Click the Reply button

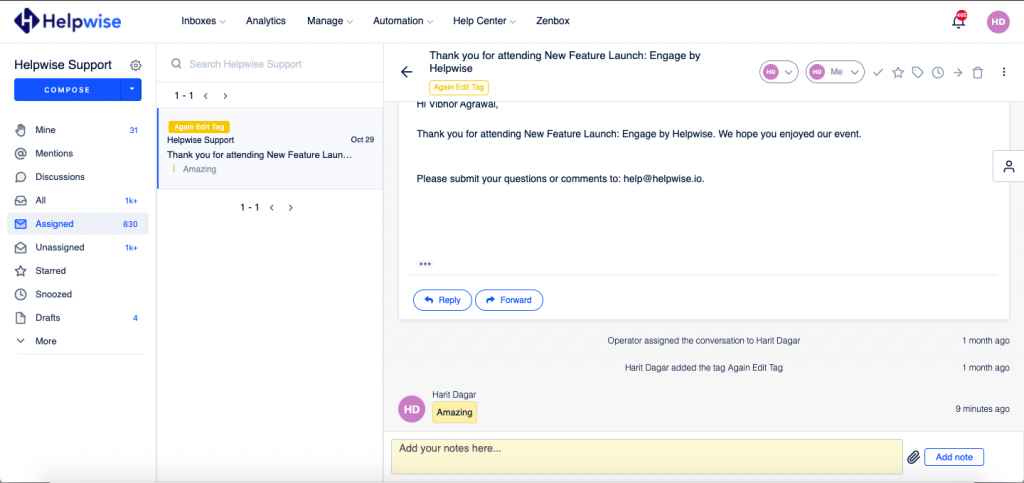(x=442, y=300)
